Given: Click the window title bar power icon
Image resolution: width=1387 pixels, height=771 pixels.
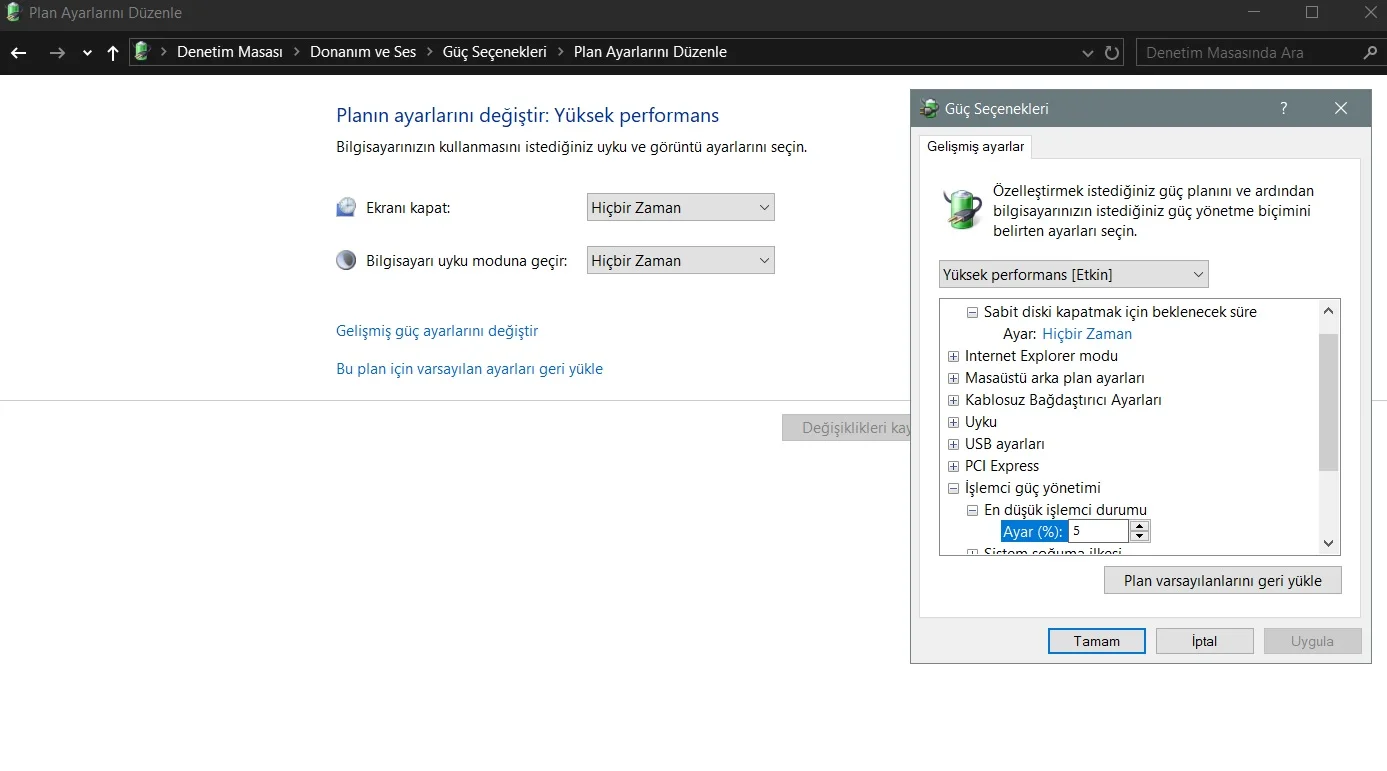Looking at the screenshot, I should pyautogui.click(x=14, y=13).
